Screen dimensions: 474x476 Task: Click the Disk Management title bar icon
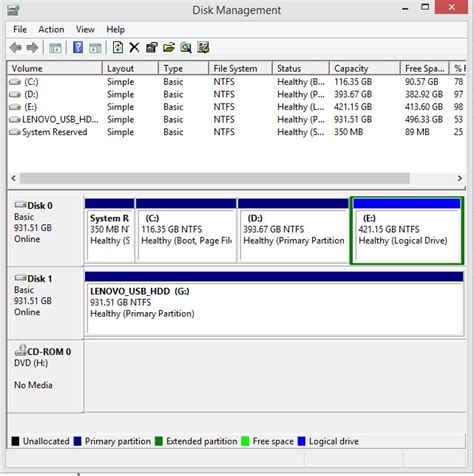tap(13, 10)
